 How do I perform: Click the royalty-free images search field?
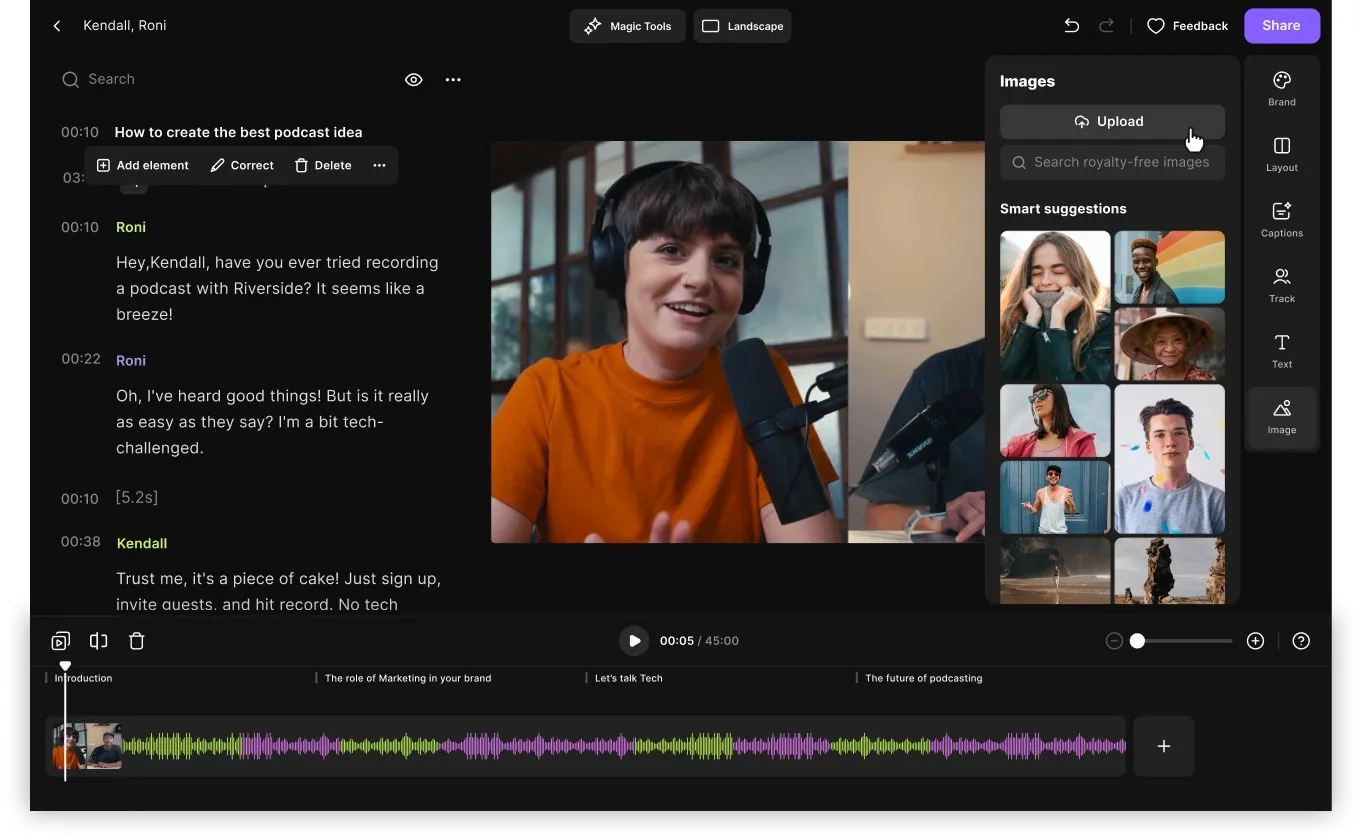tap(1112, 162)
